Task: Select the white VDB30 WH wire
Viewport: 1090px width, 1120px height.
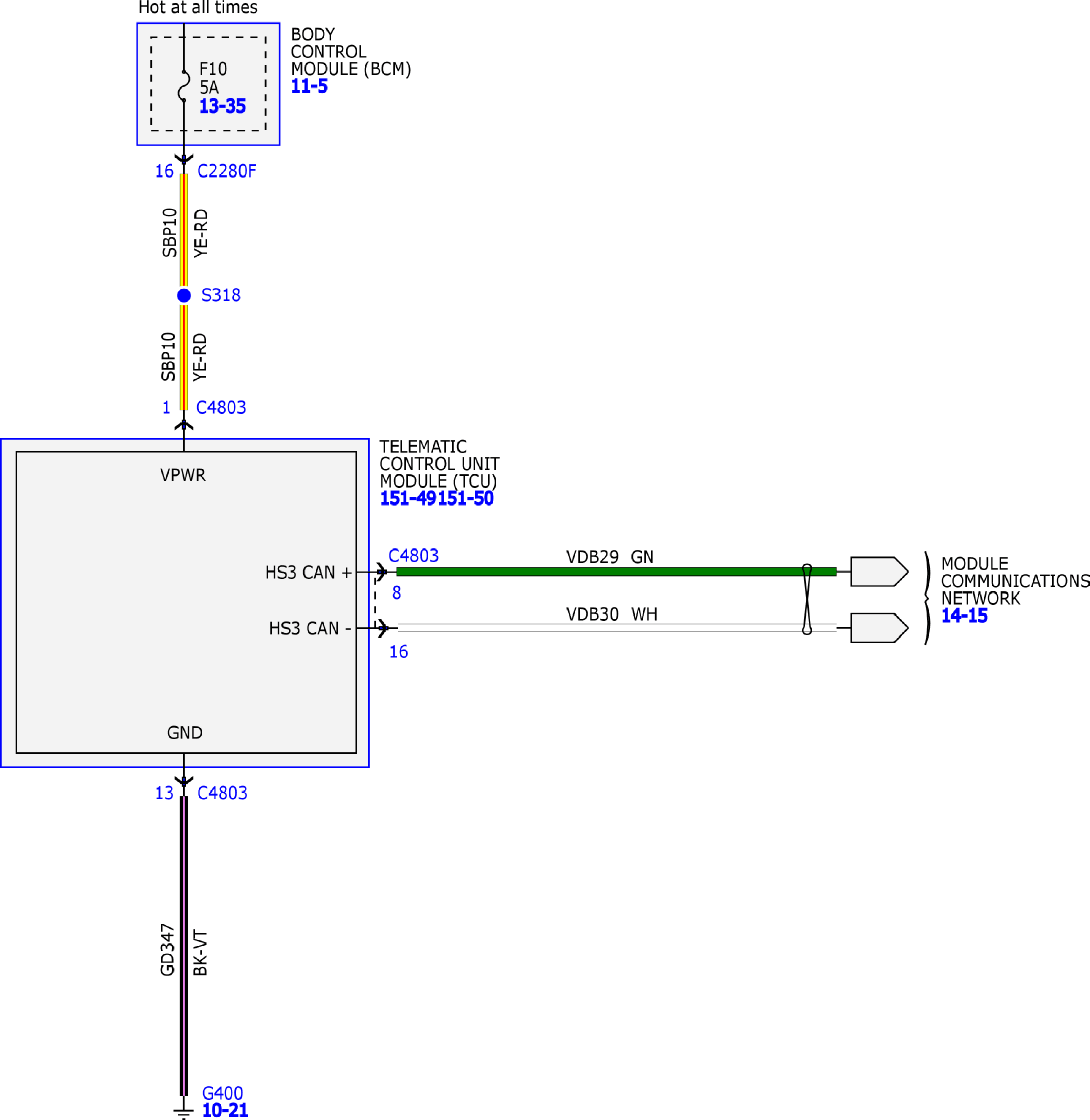Action: [616, 628]
